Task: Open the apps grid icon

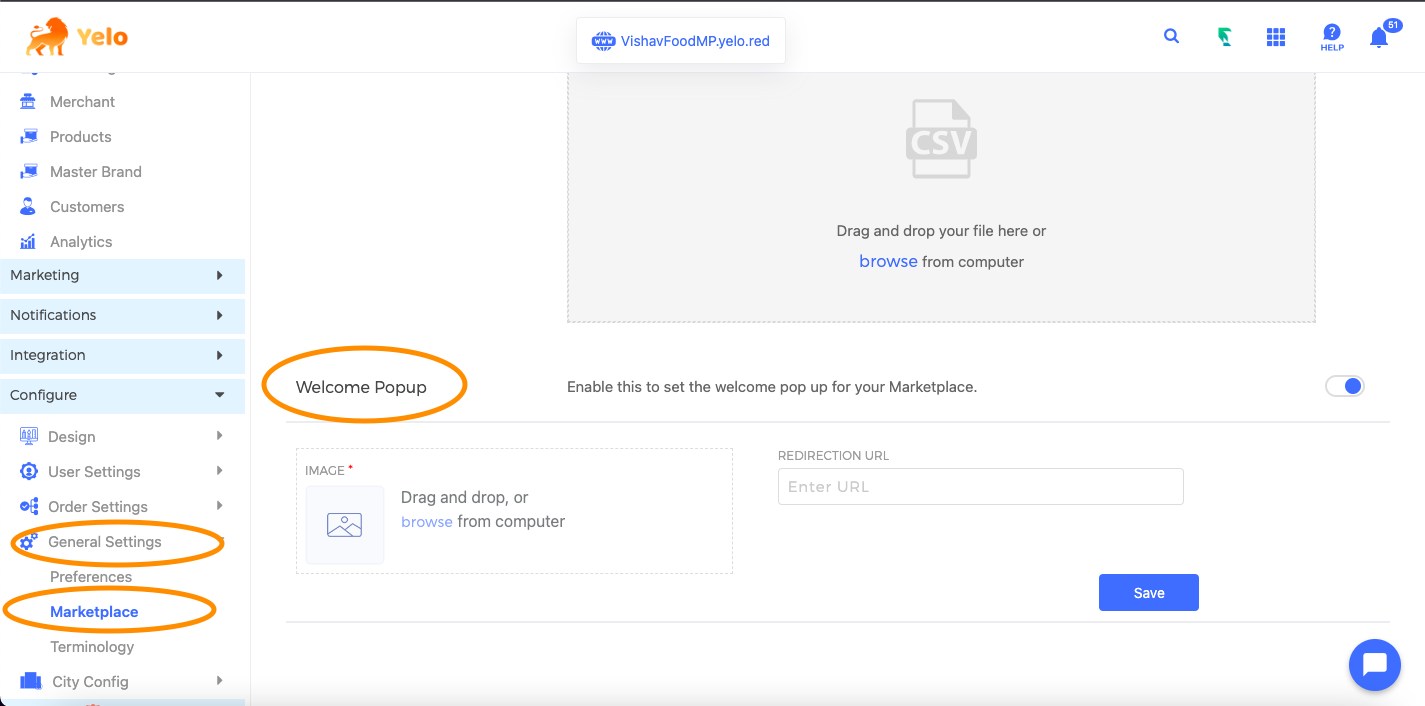Action: point(1275,37)
